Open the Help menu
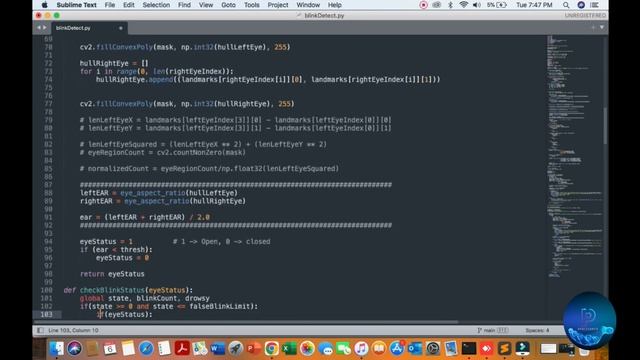640x360 pixels. click(334, 5)
